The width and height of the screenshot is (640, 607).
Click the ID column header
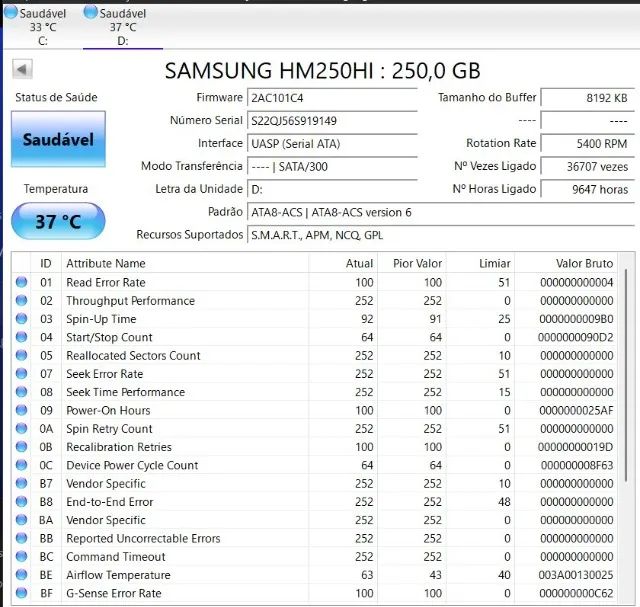[x=46, y=263]
